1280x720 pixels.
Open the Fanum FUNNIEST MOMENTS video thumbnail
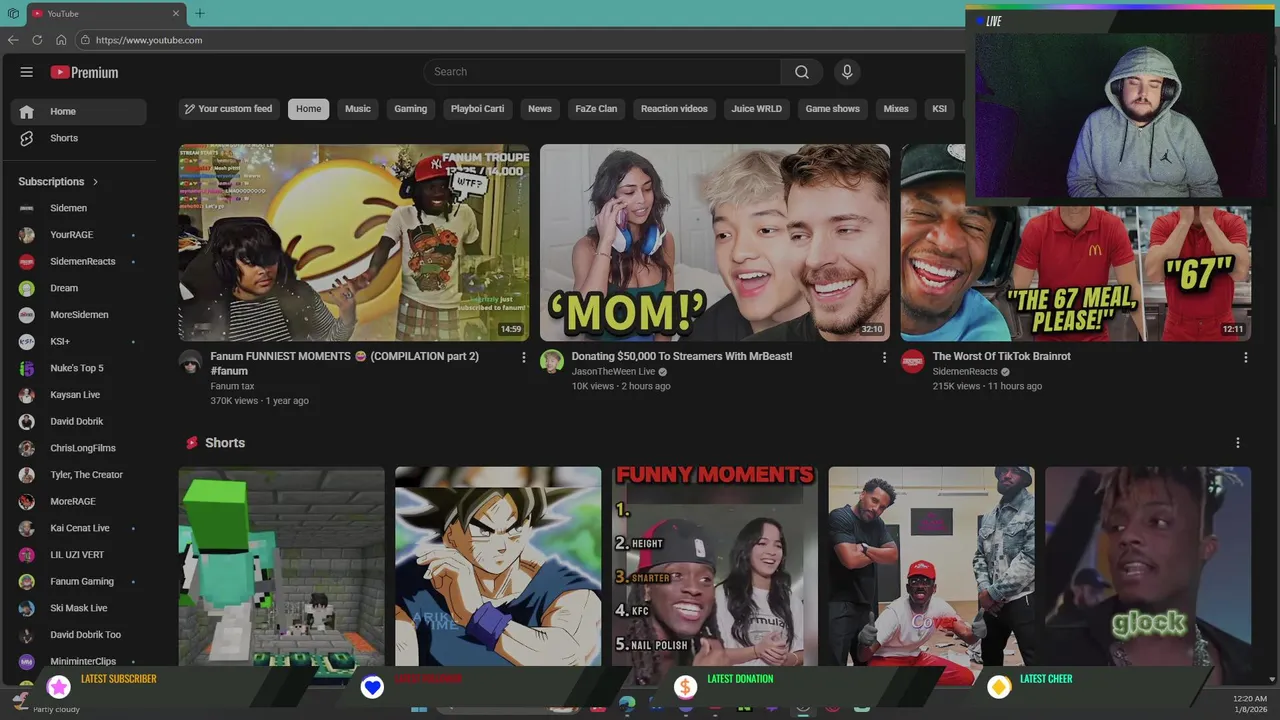click(x=354, y=243)
